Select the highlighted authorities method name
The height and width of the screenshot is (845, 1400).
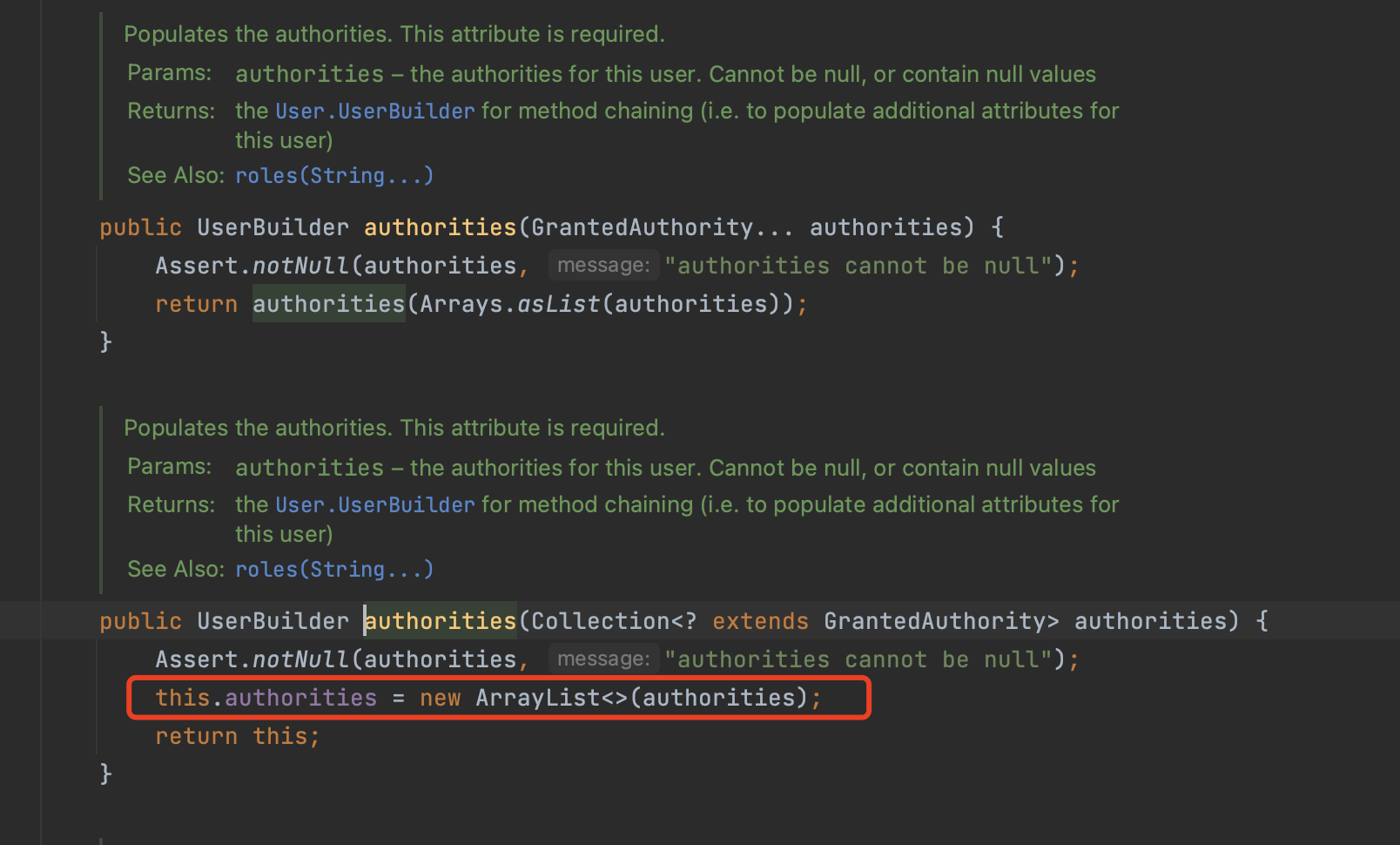(439, 620)
